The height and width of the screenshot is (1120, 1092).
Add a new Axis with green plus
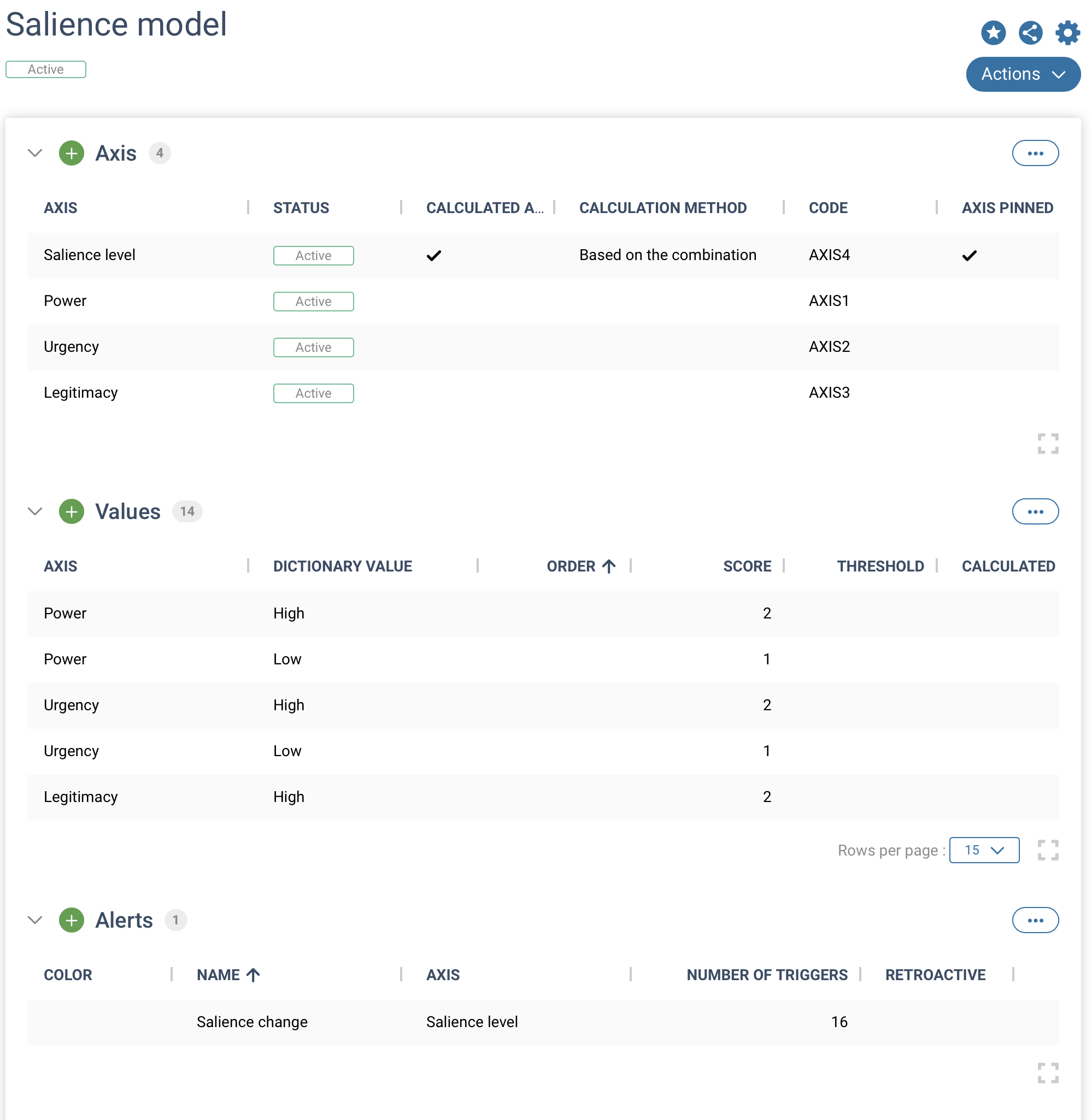pos(72,153)
